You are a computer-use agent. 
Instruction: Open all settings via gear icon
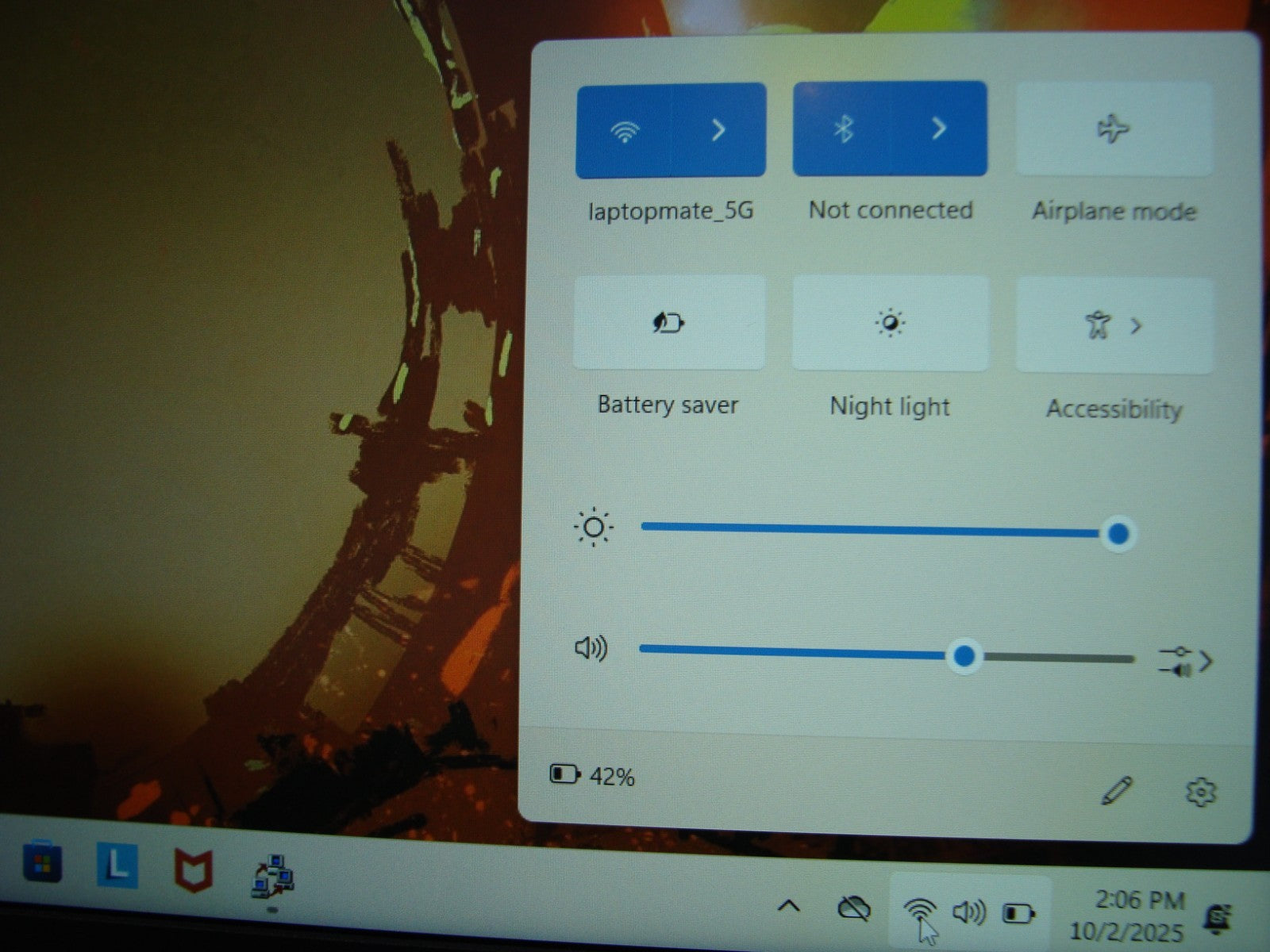click(x=1200, y=793)
